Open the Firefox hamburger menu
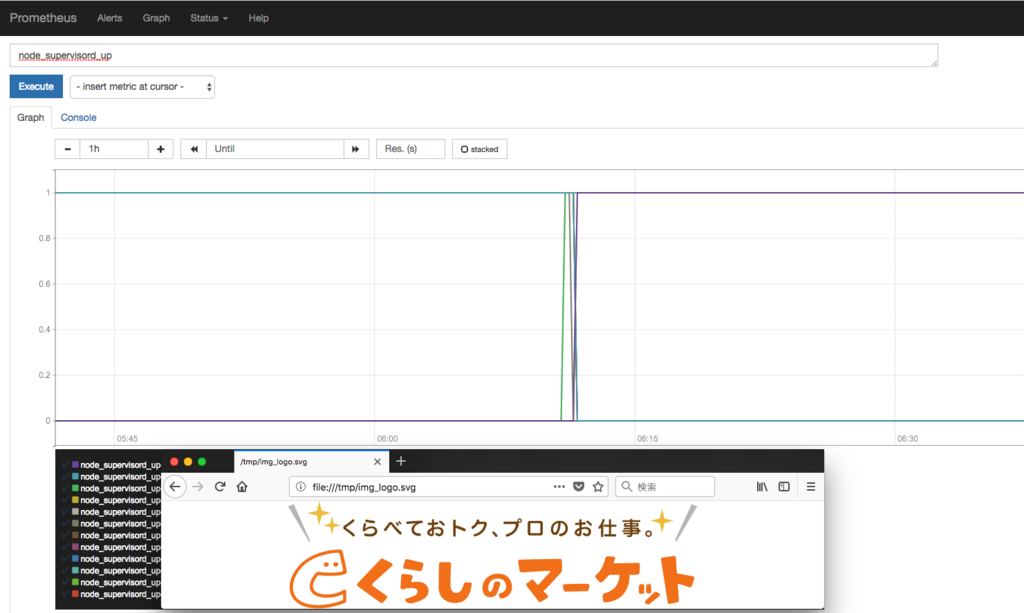 point(809,487)
